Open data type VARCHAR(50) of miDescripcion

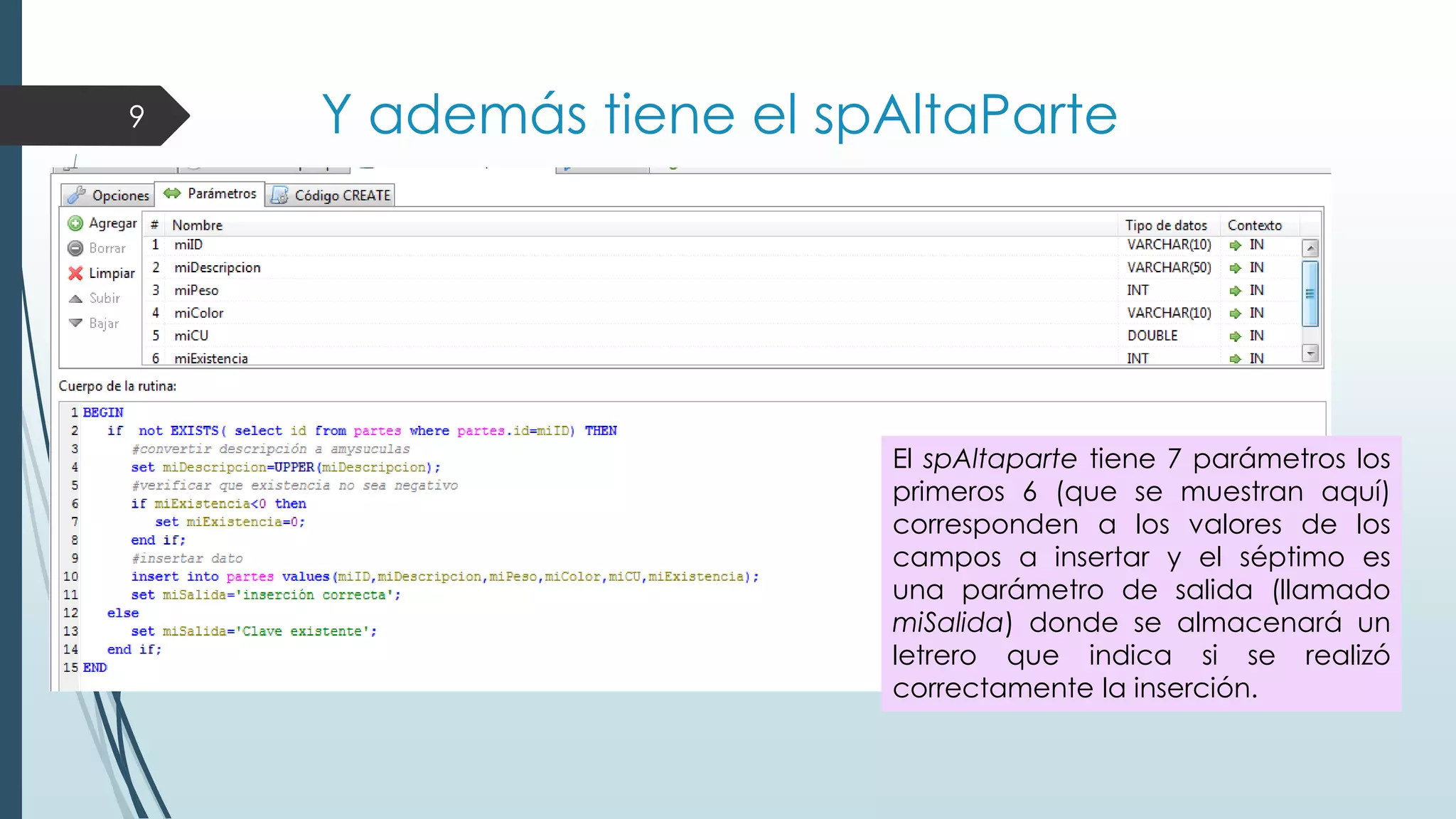(1169, 267)
